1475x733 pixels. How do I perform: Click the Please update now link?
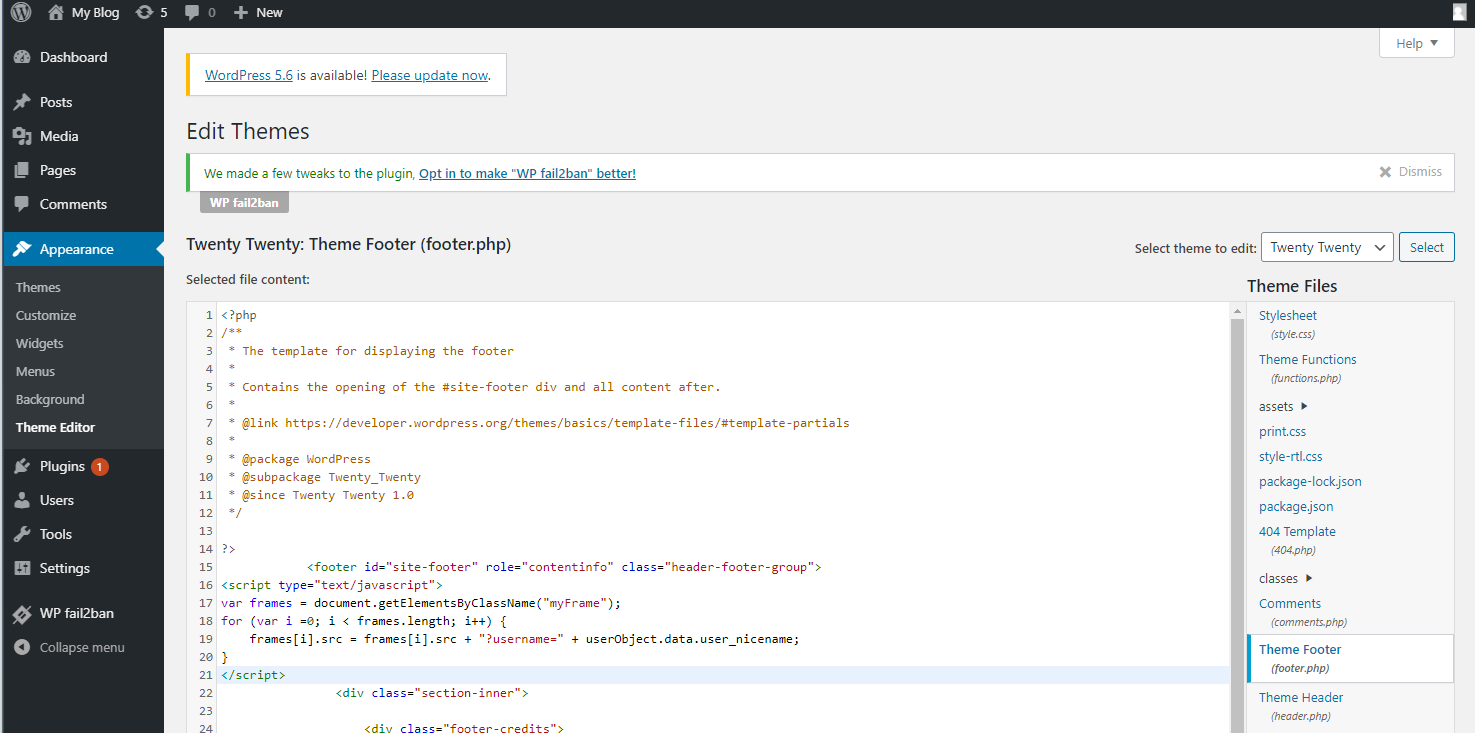[430, 75]
